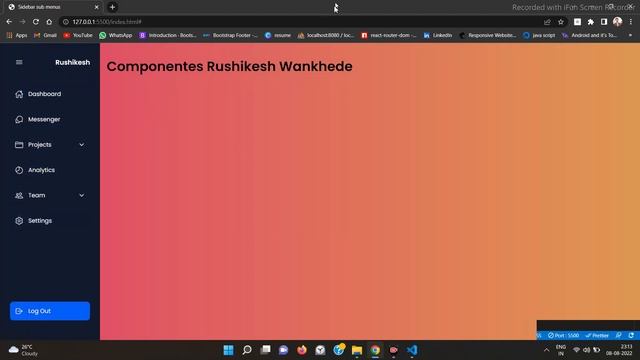This screenshot has width=640, height=360.
Task: Expand the Team submenu chevron
Action: (82, 195)
